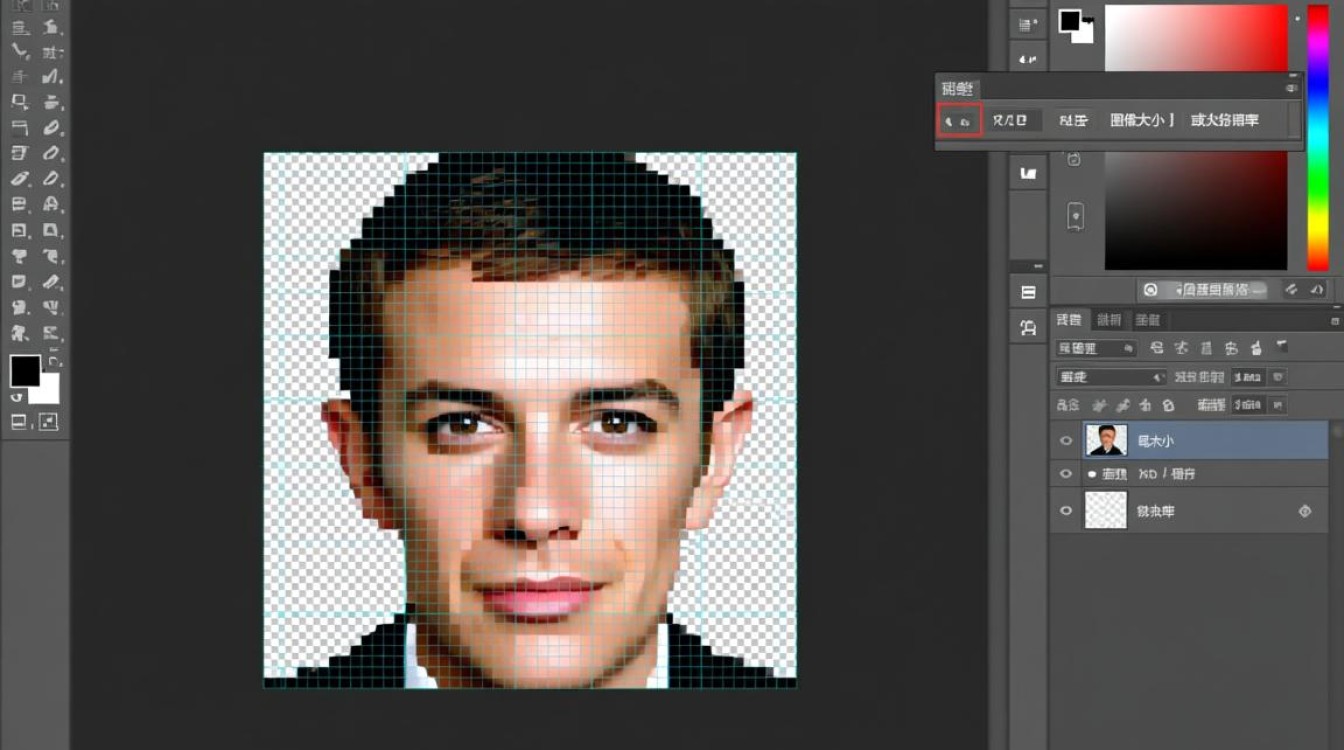Open the collapsed panel icon above the Layers dock

coord(1028,293)
